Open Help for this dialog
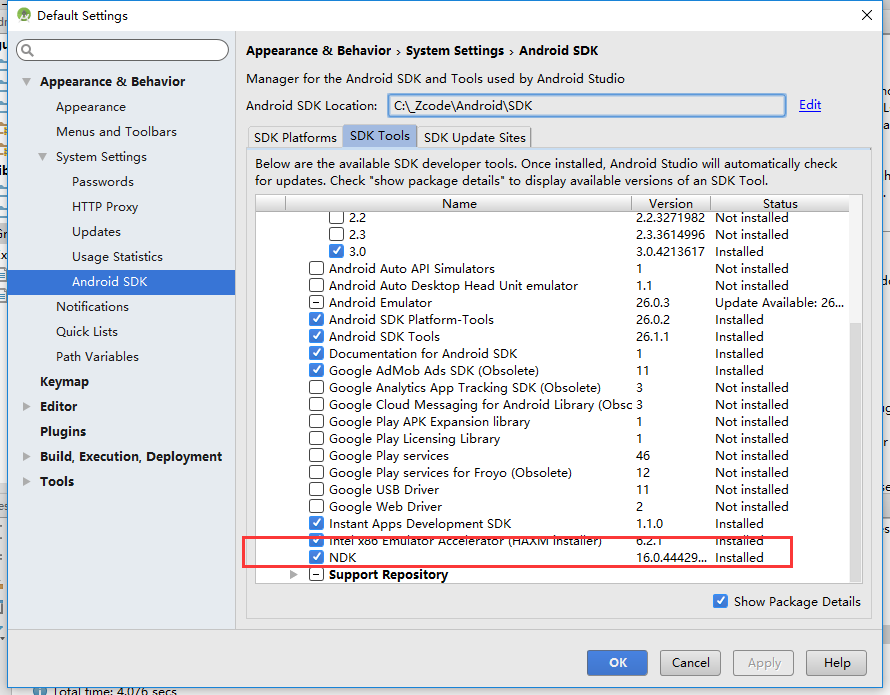The image size is (890, 695). [x=837, y=663]
